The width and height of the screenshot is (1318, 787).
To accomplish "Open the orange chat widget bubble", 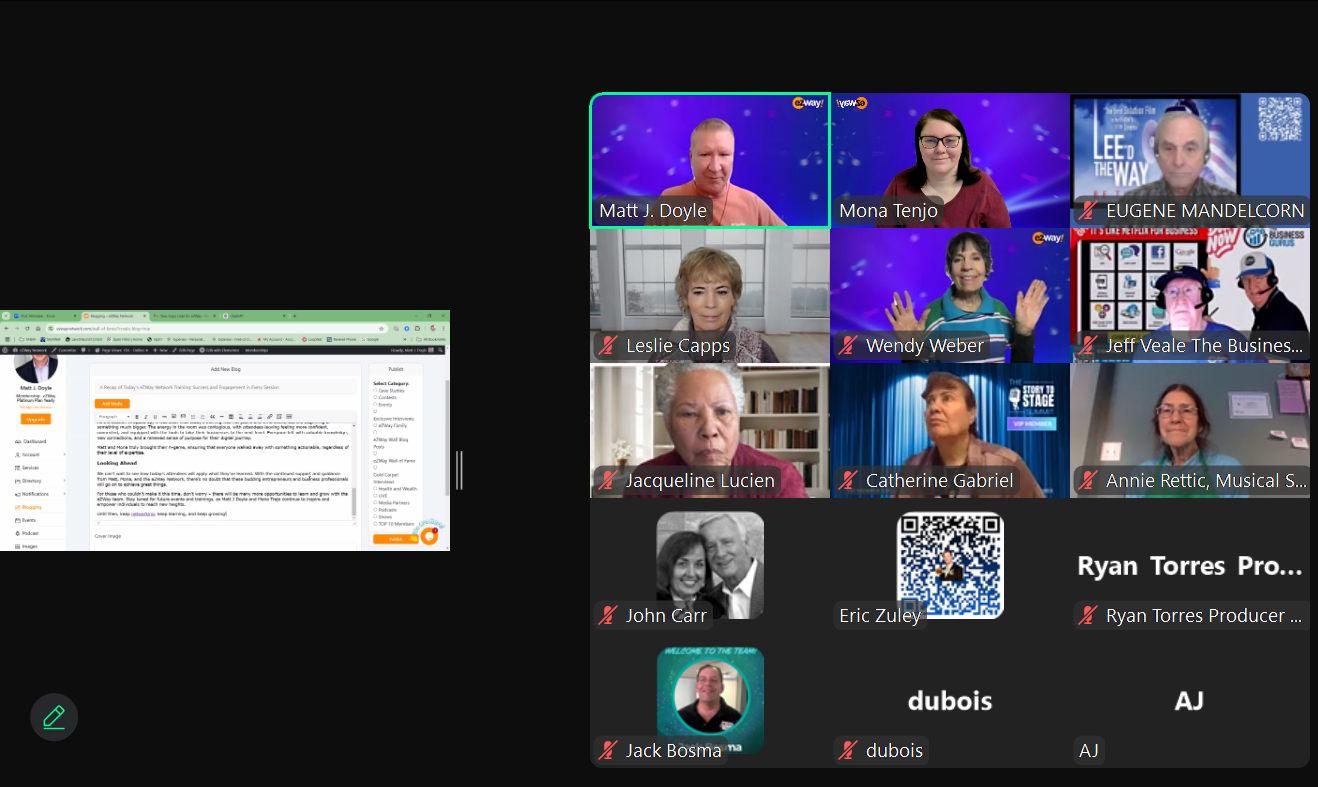I will 430,536.
